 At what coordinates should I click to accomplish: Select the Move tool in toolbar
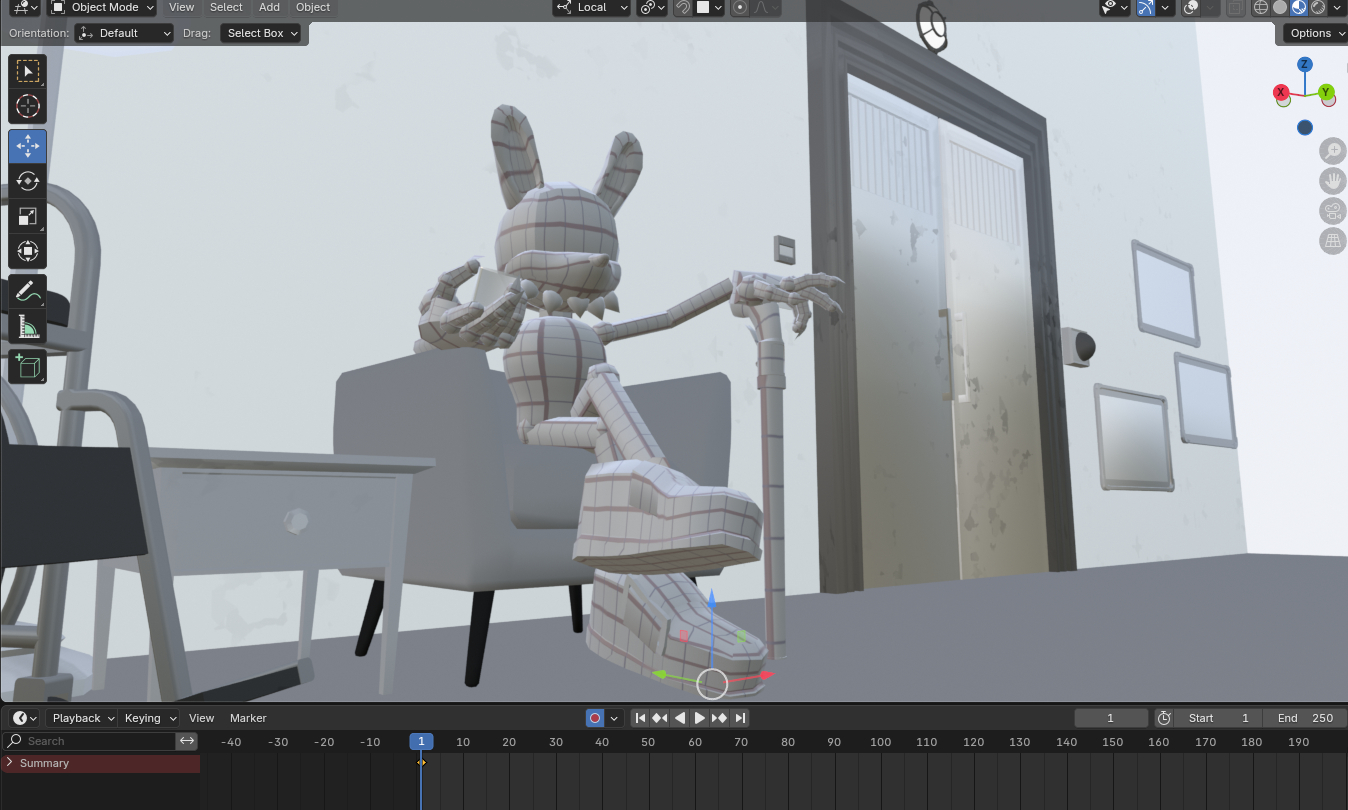pyautogui.click(x=27, y=147)
